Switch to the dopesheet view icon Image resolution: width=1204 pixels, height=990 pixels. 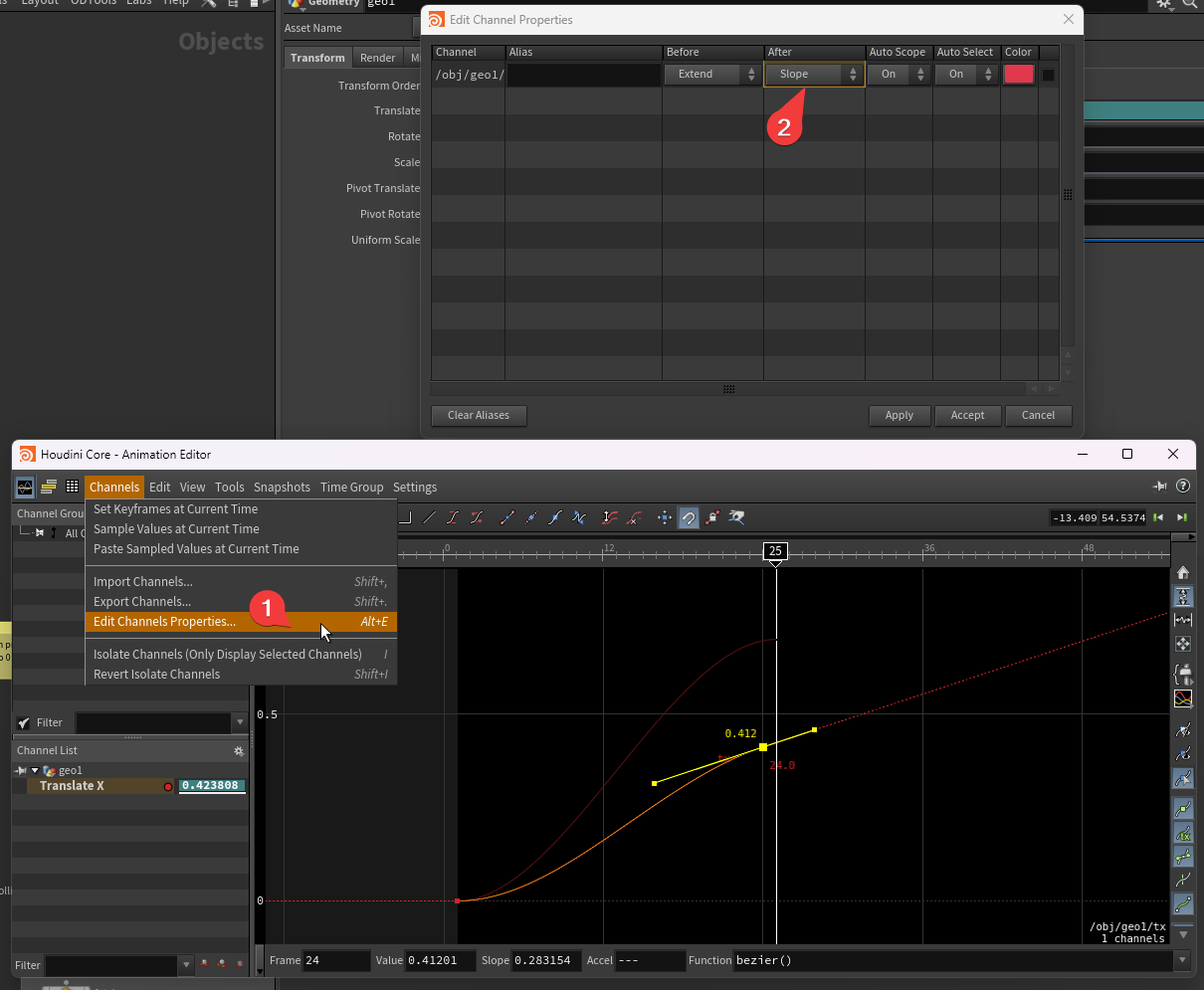(48, 487)
